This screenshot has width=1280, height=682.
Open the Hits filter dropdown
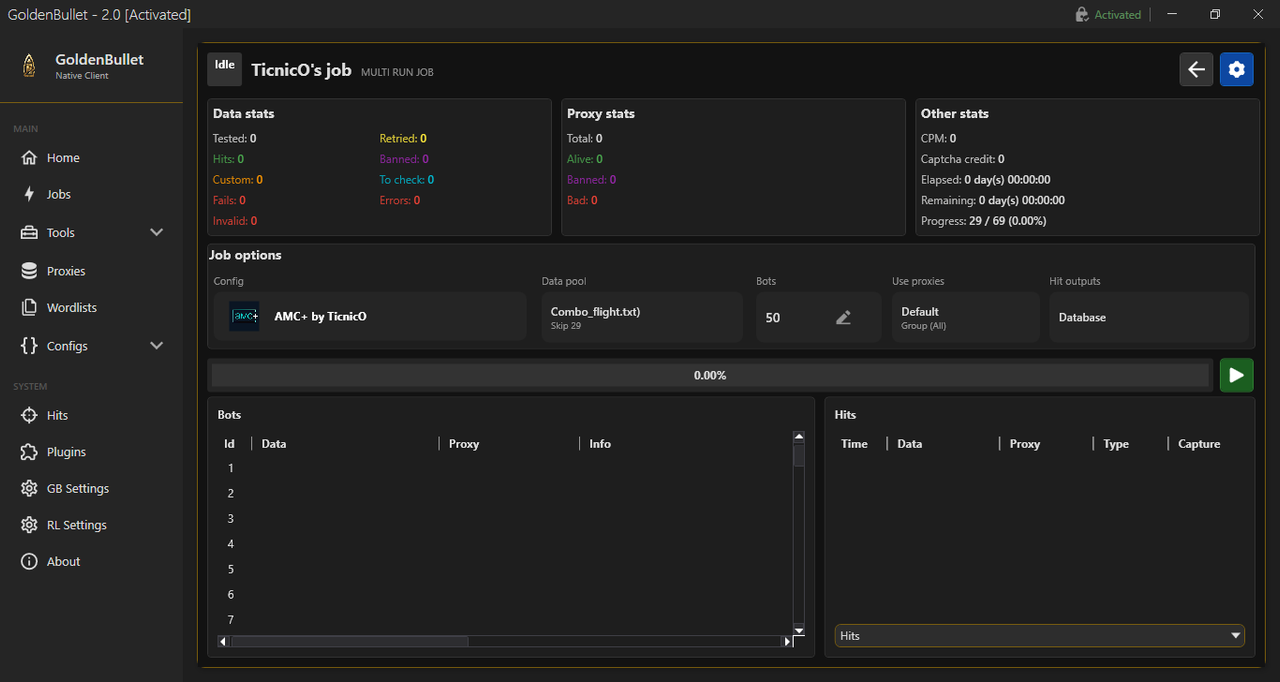[1040, 636]
